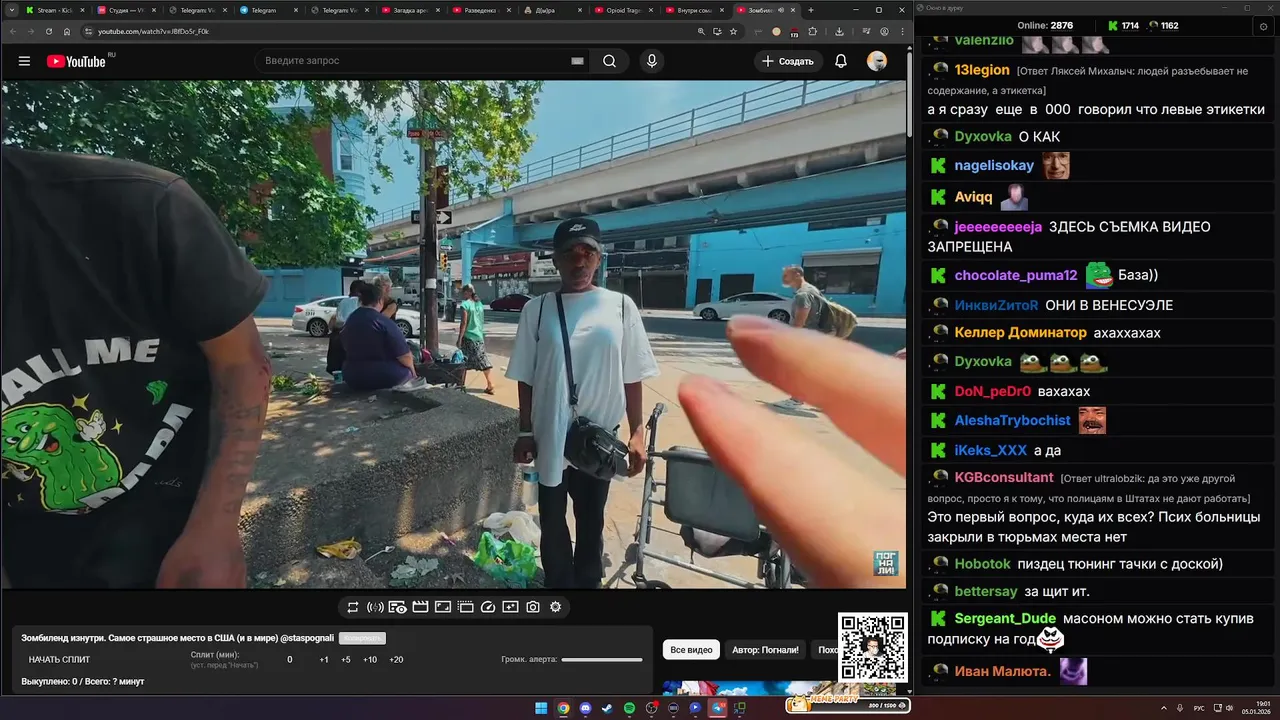Click username 'chocolate_puma12' in chat

(1016, 275)
